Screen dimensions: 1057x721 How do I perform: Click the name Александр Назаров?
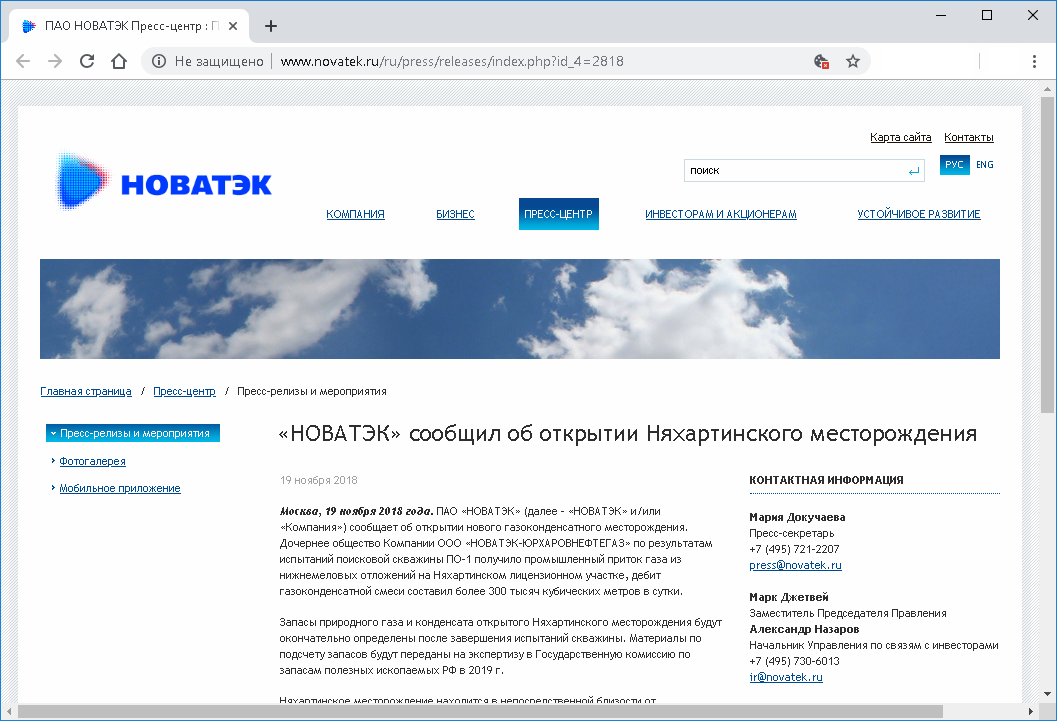point(804,629)
